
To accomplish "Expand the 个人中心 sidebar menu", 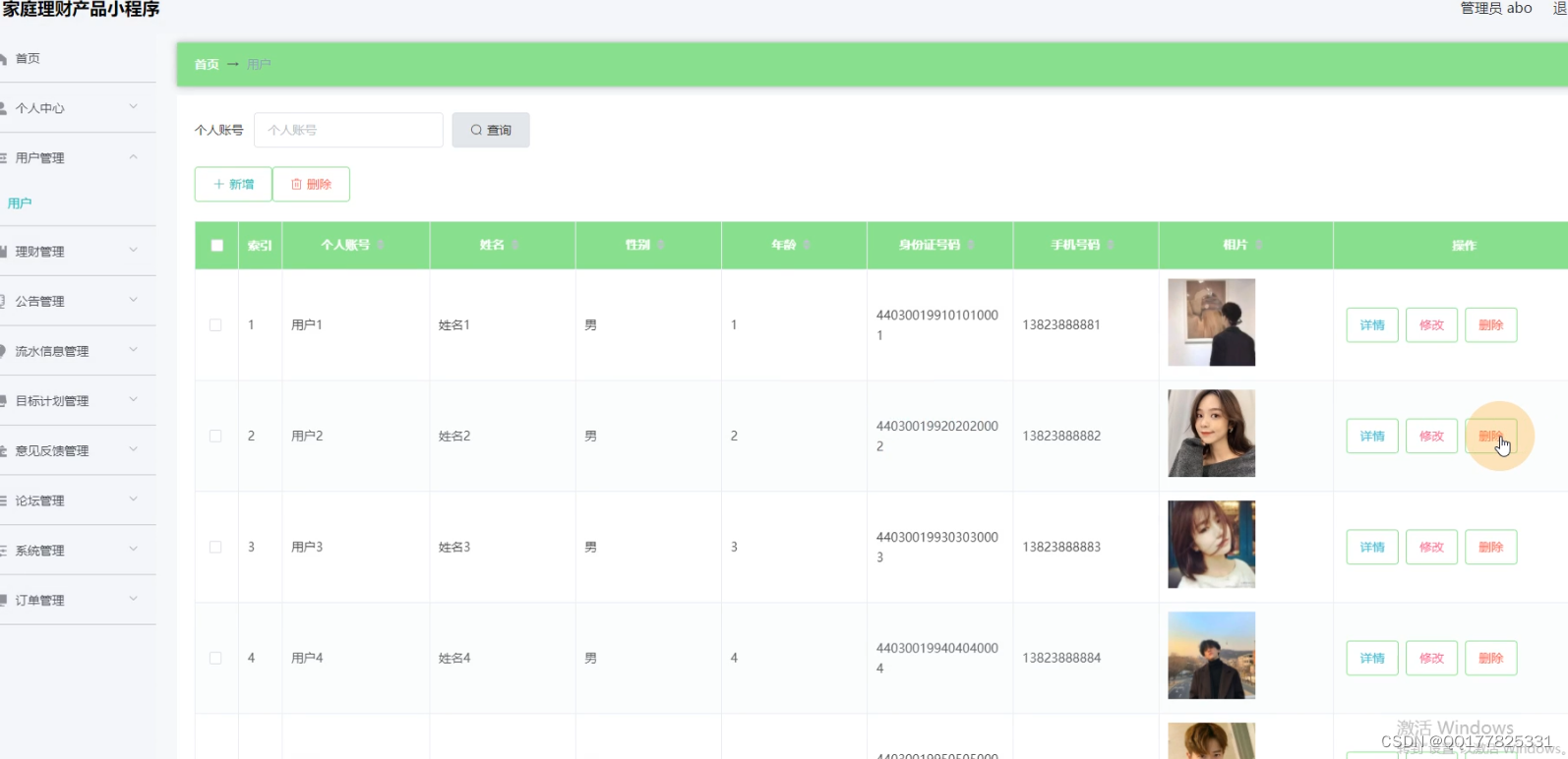I will click(77, 108).
